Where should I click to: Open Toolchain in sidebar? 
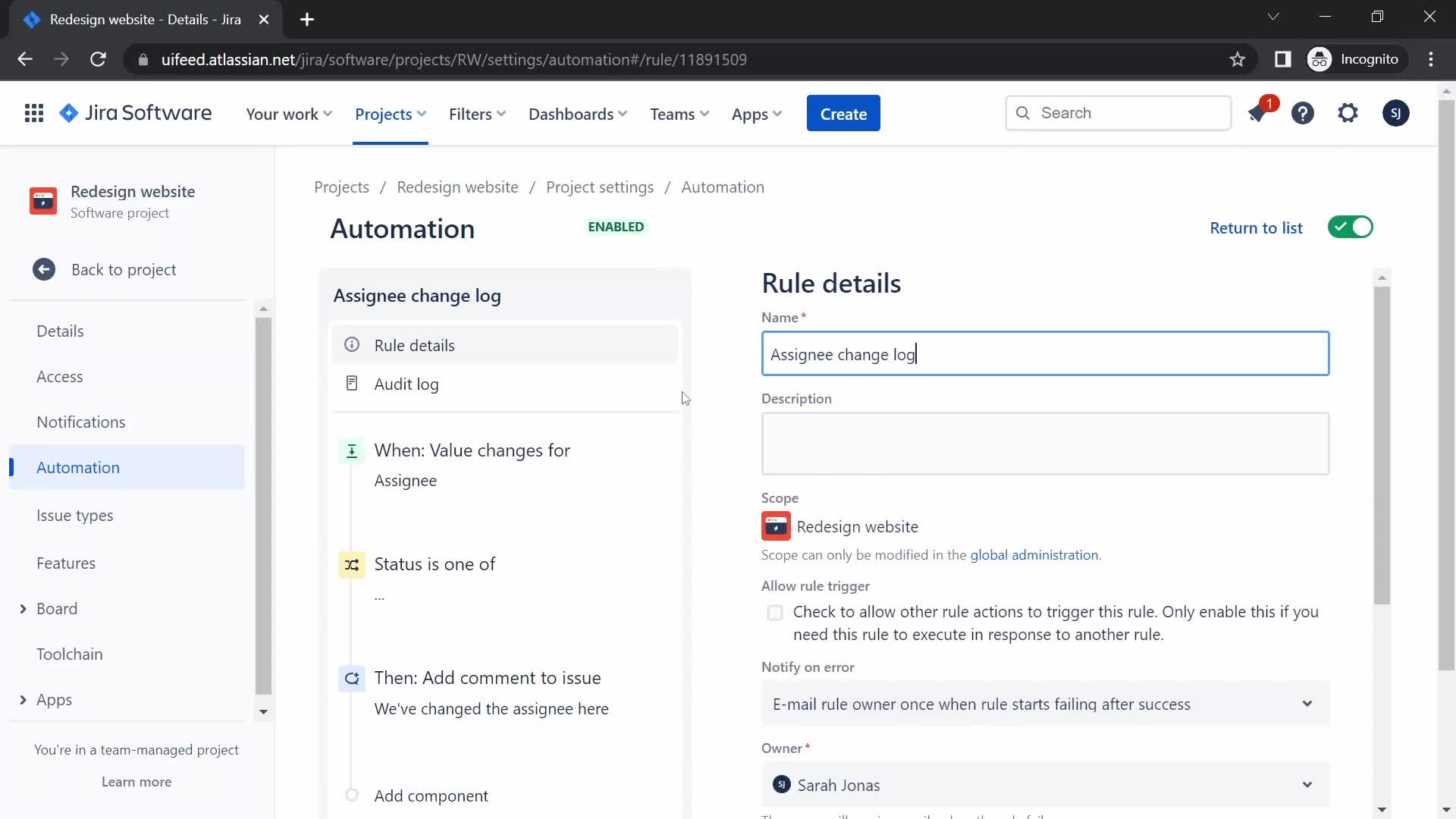coord(70,654)
